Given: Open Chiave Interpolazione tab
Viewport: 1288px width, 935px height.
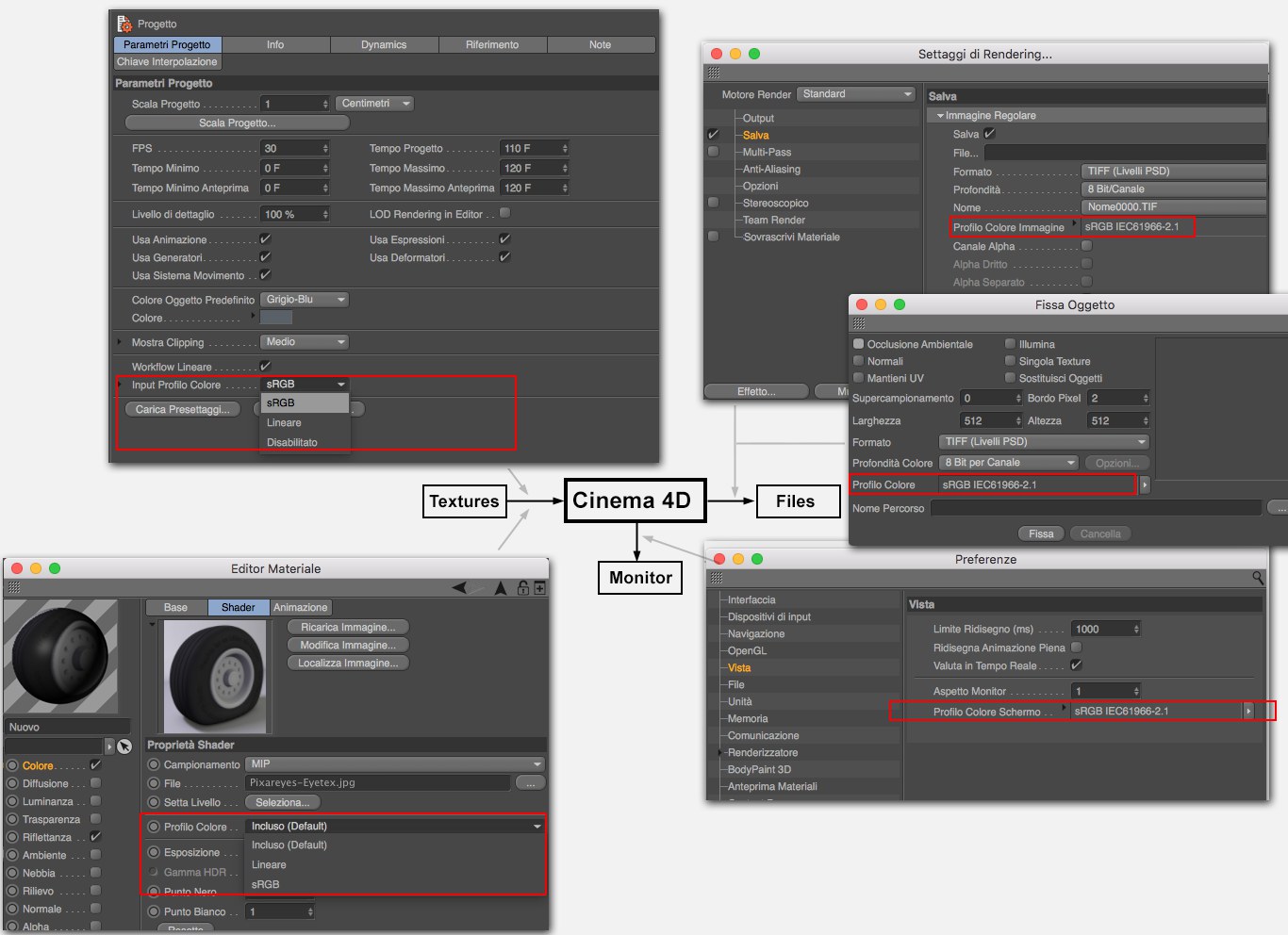Looking at the screenshot, I should pyautogui.click(x=167, y=62).
